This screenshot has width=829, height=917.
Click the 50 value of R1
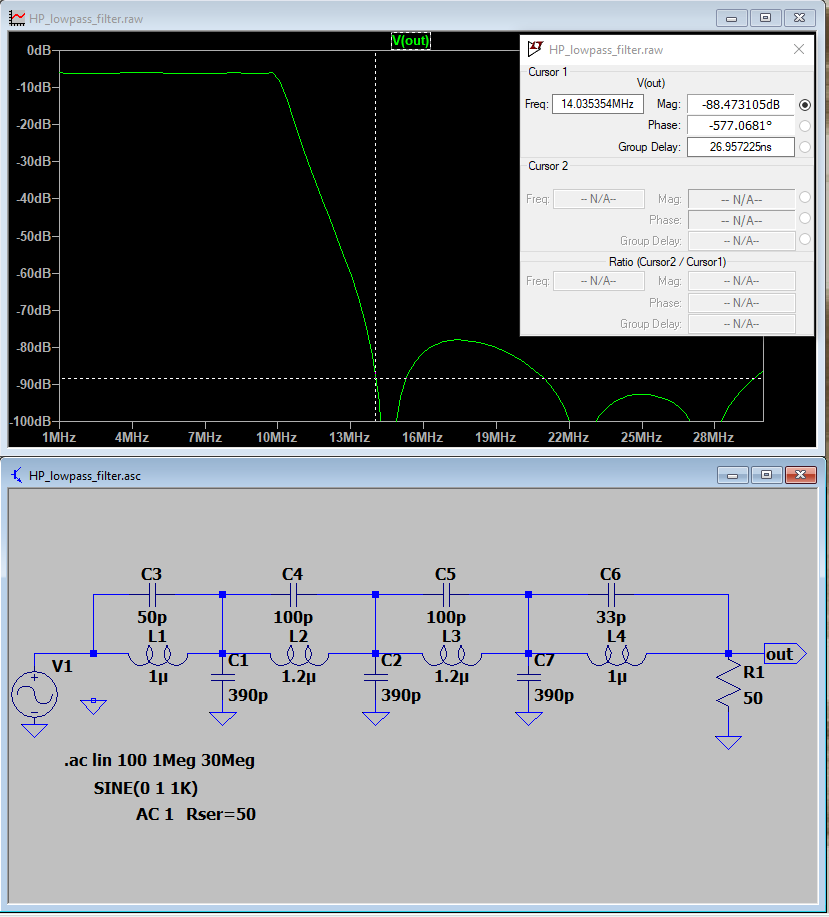pyautogui.click(x=753, y=698)
